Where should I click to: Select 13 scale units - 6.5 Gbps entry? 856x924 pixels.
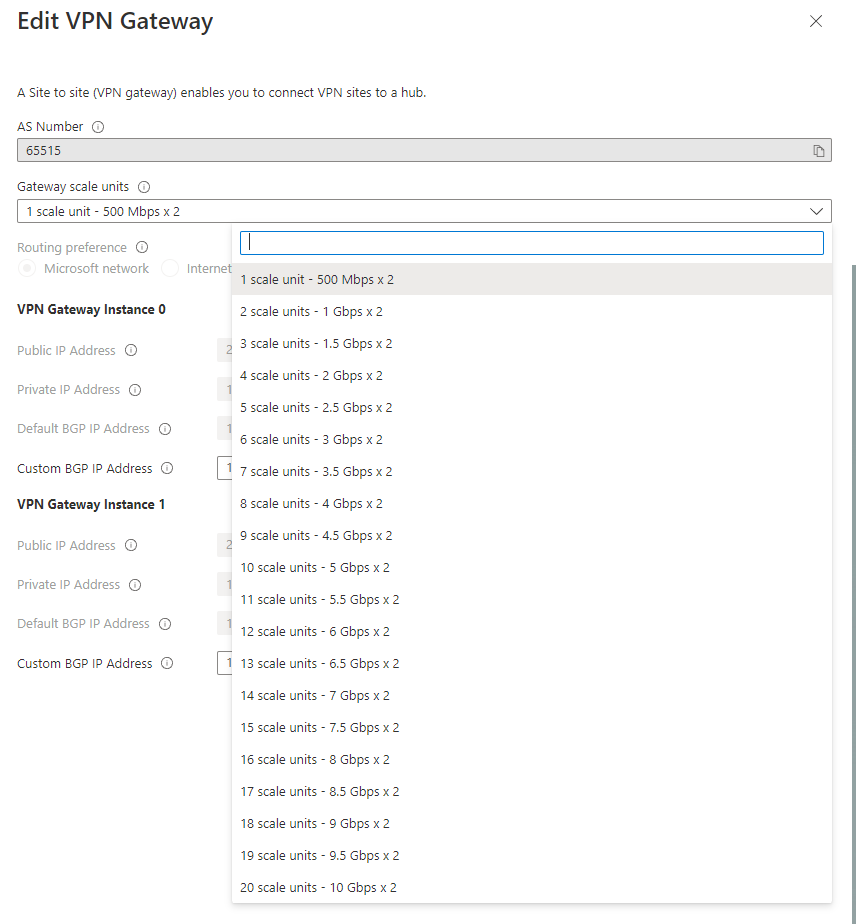(x=532, y=664)
